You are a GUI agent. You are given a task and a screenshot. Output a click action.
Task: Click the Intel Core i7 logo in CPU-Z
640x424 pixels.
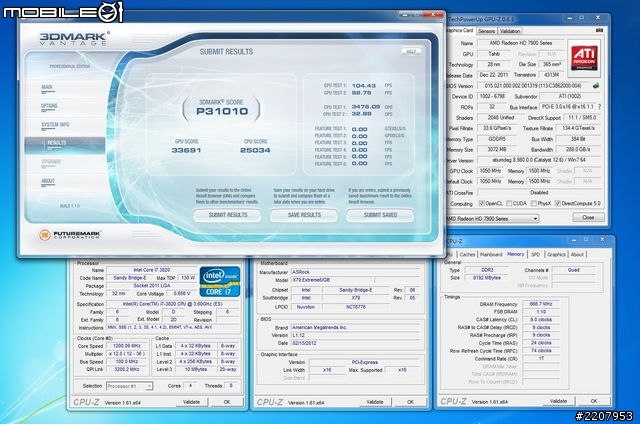coord(220,282)
